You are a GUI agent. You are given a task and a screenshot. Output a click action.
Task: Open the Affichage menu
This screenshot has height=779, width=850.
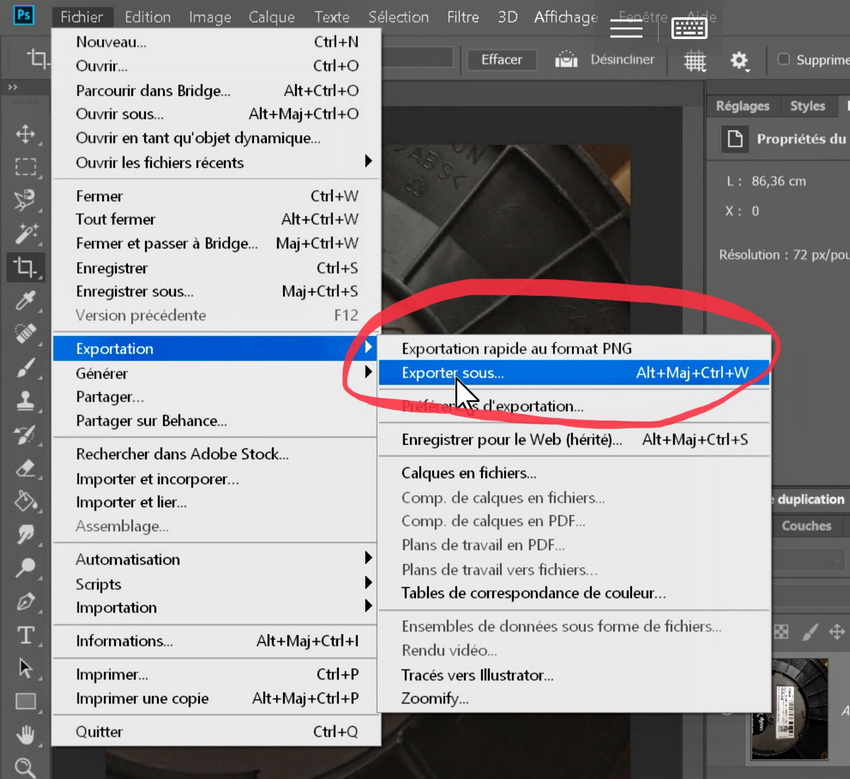[566, 17]
